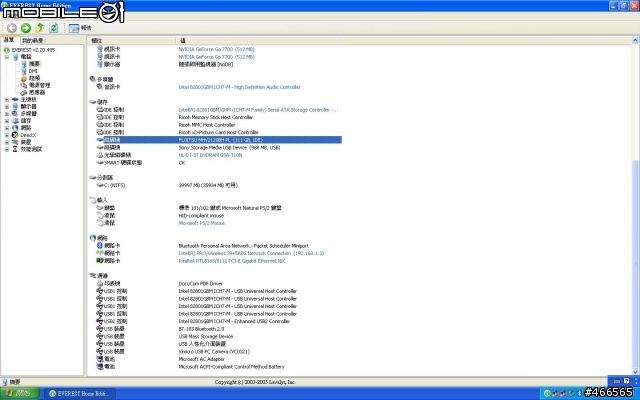Open the Realtek RTL8168/8111 Gigabit Ethernet link
640x400 pixels.
232,261
